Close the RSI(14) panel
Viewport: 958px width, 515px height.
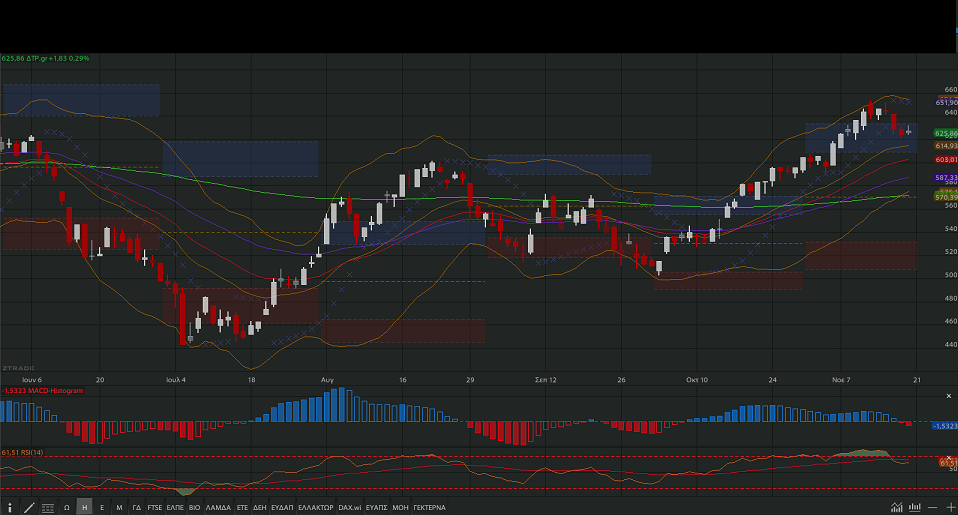pyautogui.click(x=949, y=458)
